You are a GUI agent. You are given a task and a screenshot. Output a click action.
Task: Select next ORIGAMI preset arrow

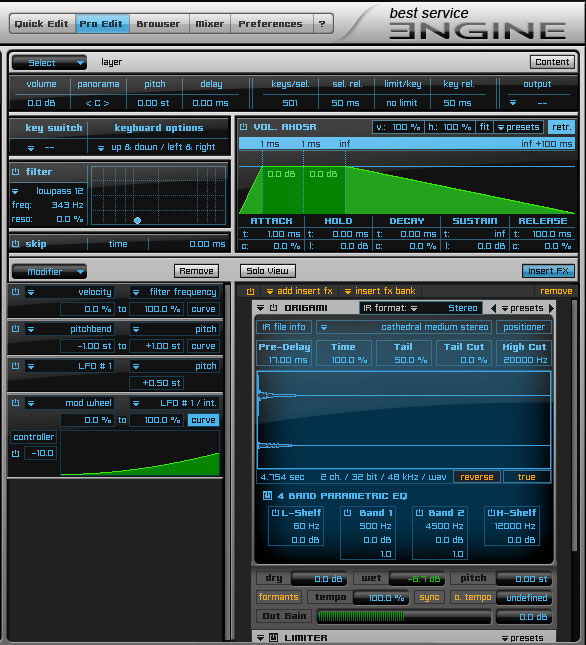click(x=551, y=308)
